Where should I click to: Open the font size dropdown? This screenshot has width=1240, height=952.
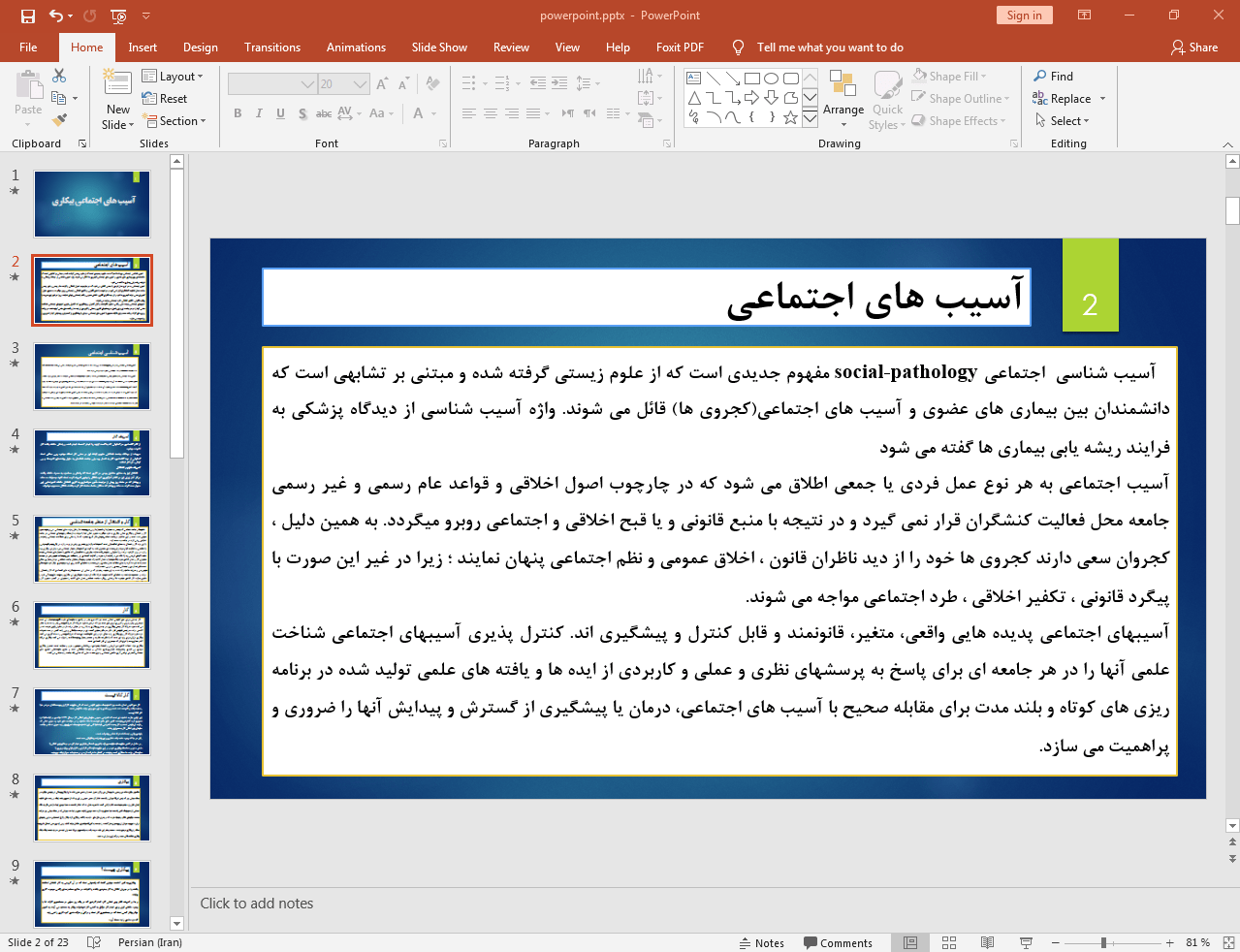pos(361,84)
